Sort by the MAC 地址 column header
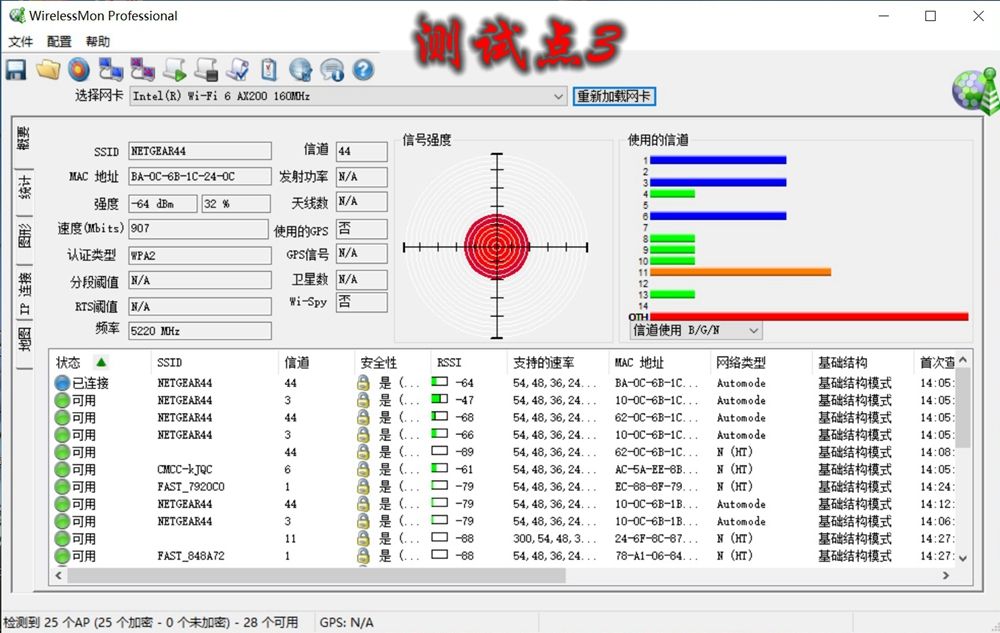The height and width of the screenshot is (633, 1000). [x=639, y=363]
